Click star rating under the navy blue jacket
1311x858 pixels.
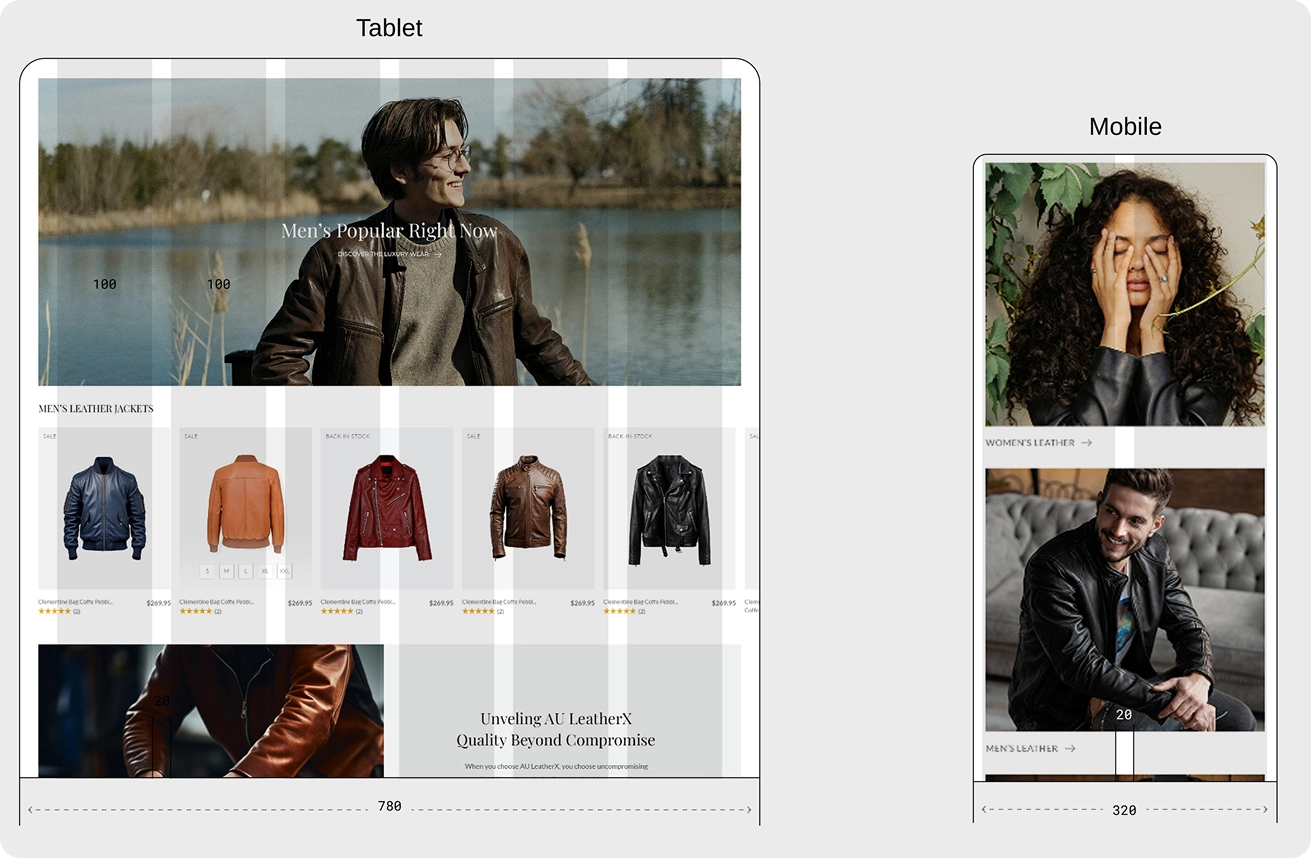click(54, 611)
